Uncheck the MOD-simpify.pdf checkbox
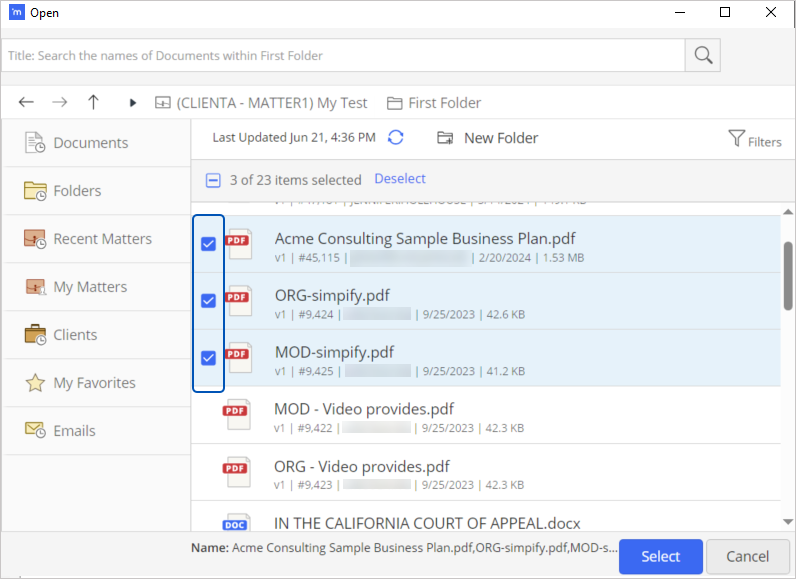 [208, 358]
